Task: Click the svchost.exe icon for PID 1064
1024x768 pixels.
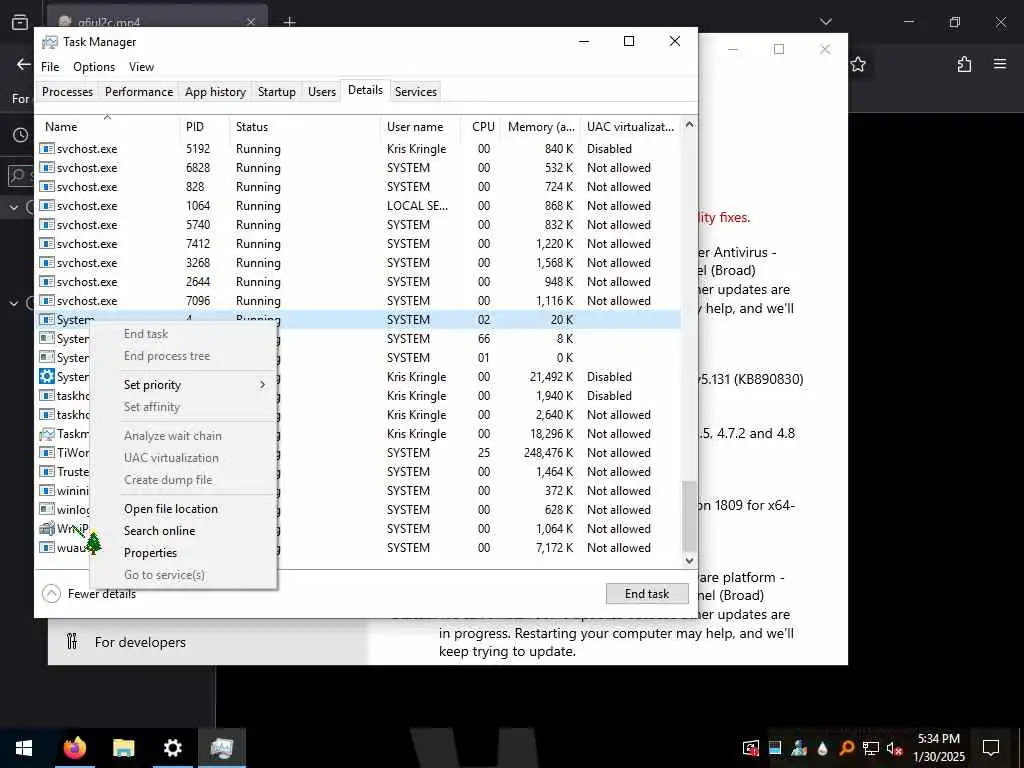Action: point(46,206)
